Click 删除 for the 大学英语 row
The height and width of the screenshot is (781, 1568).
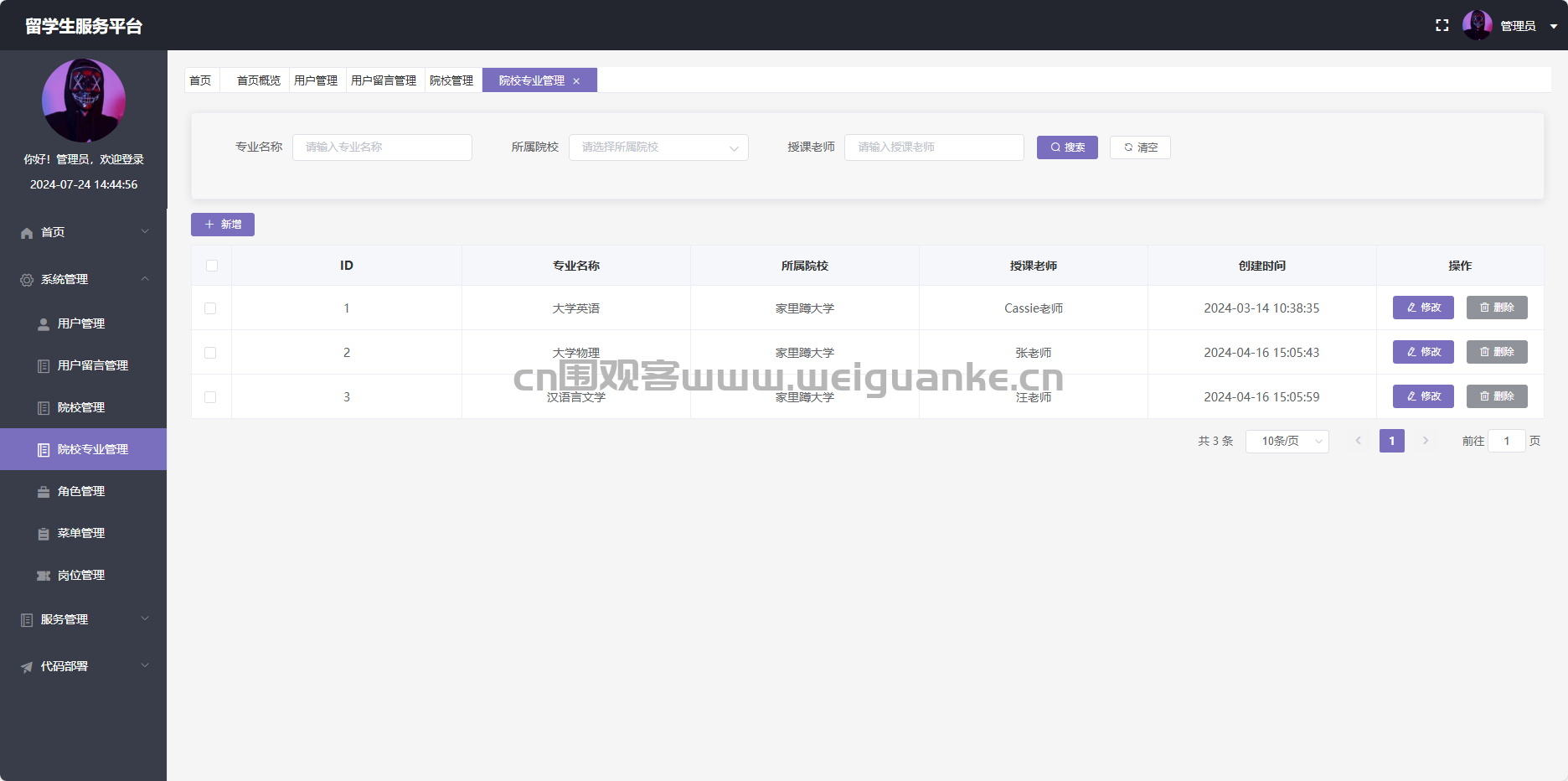click(x=1497, y=308)
